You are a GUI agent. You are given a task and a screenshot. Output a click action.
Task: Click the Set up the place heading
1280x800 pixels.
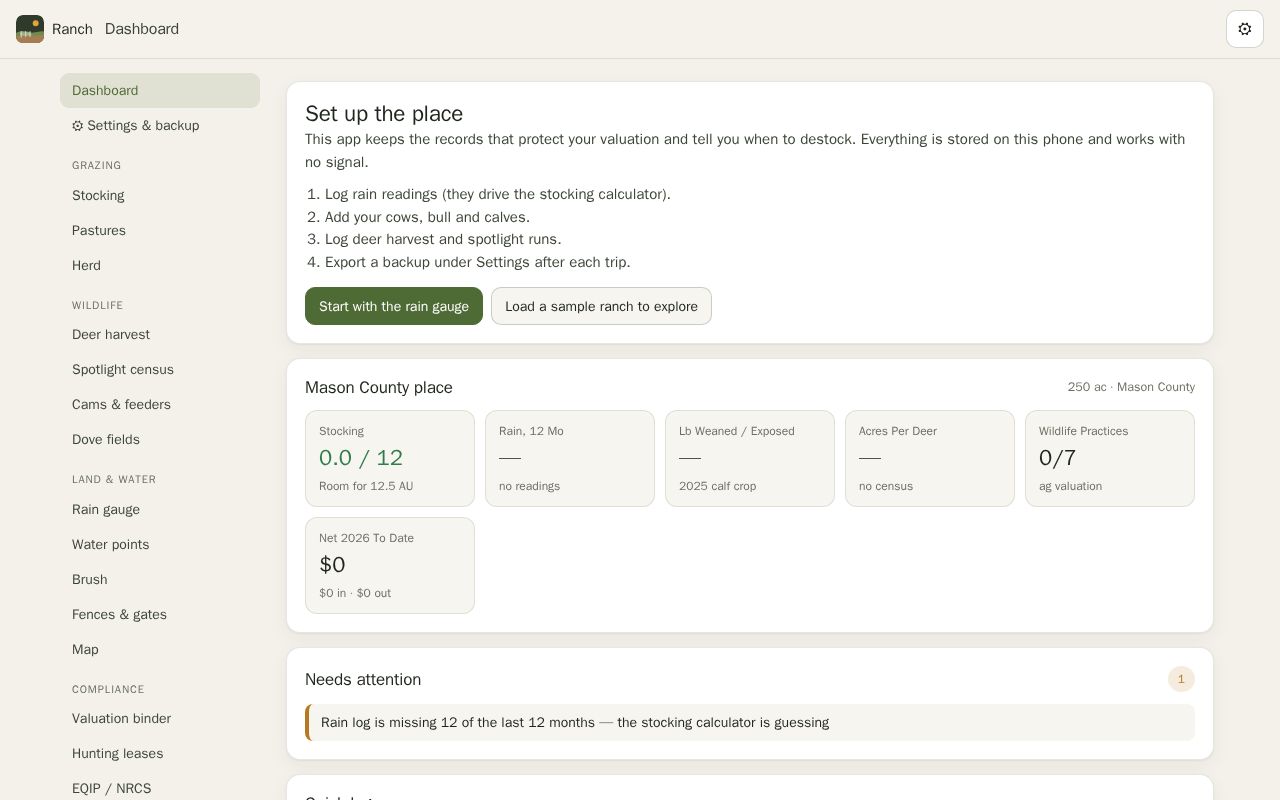pos(384,113)
